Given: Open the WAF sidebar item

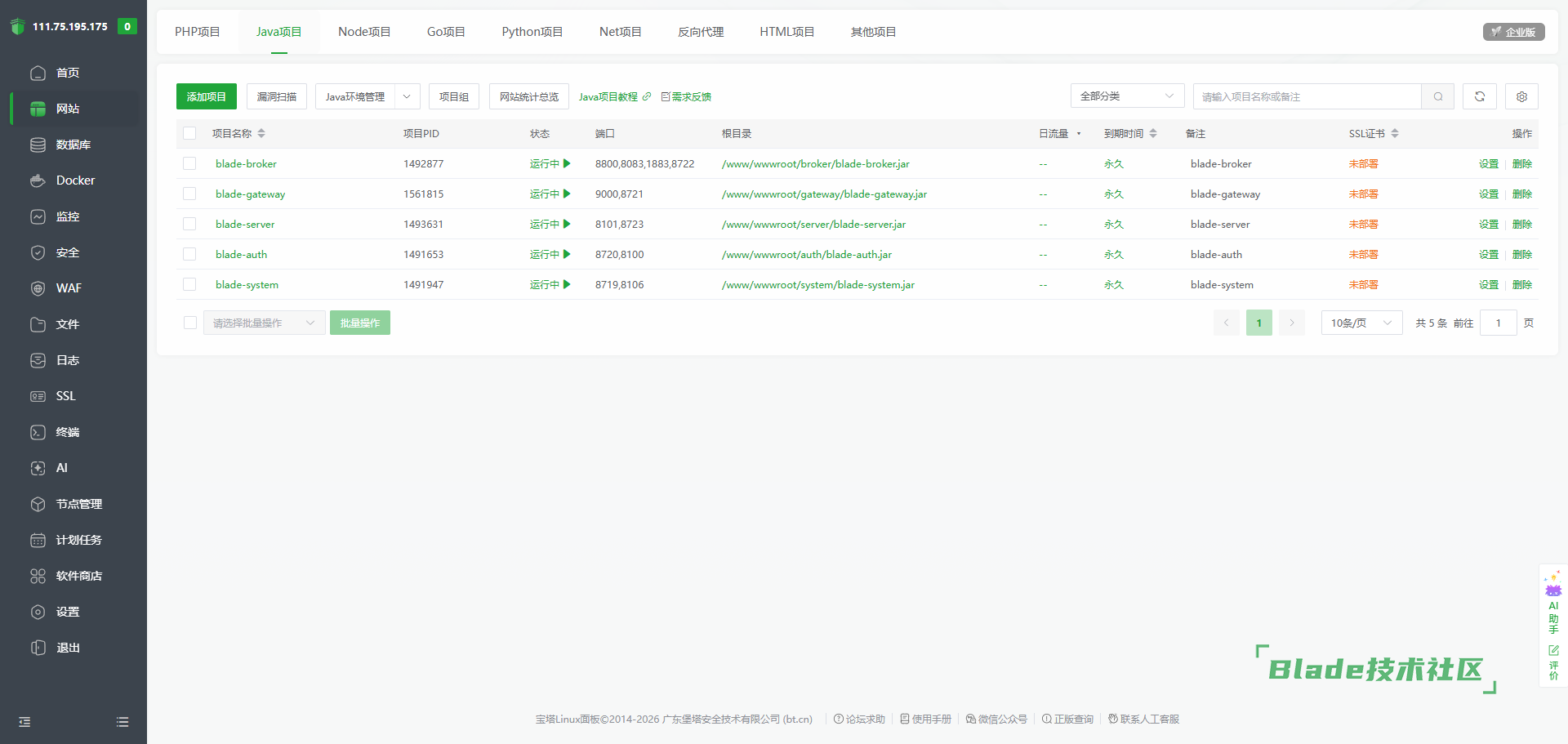Looking at the screenshot, I should click(x=69, y=288).
